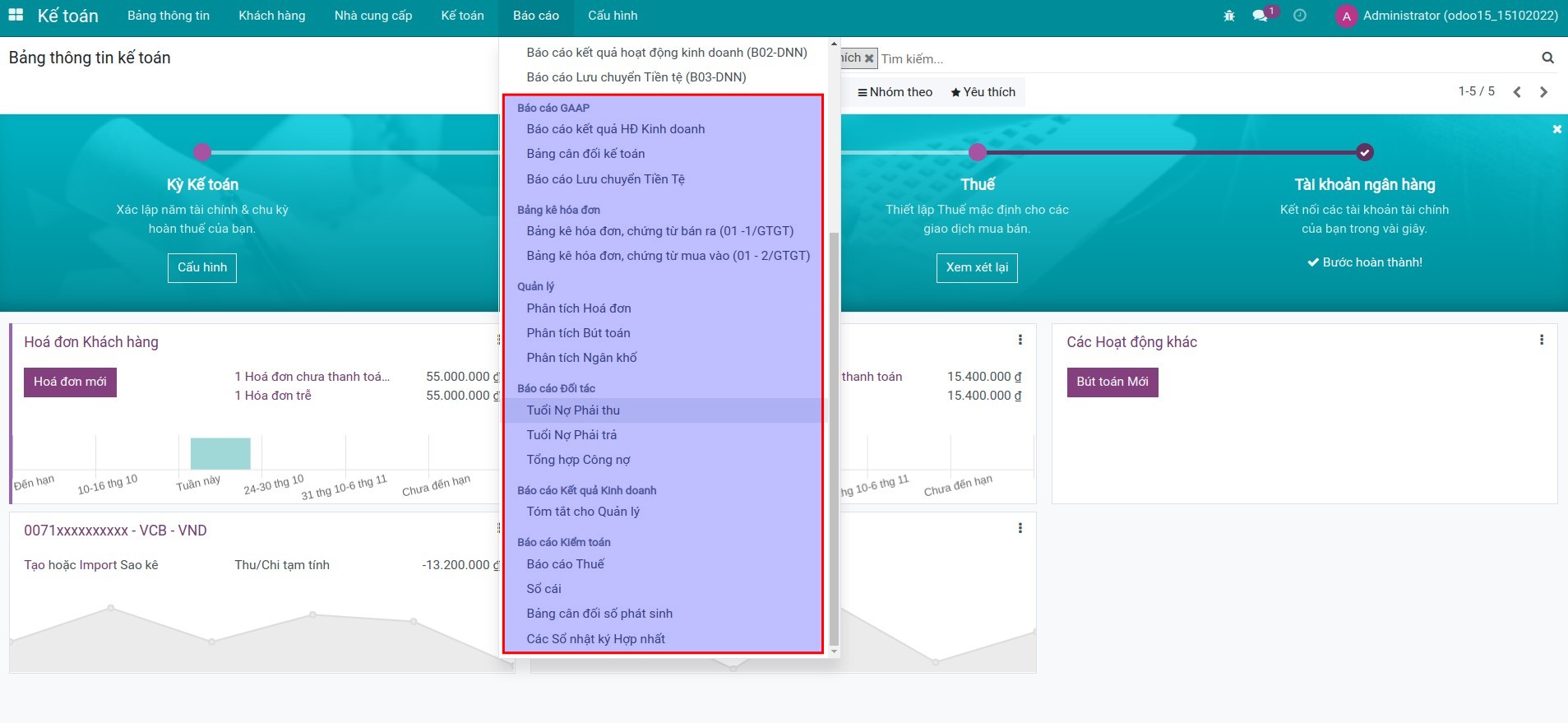Open kebab menu on Các Hoạt động khác card

(1541, 340)
